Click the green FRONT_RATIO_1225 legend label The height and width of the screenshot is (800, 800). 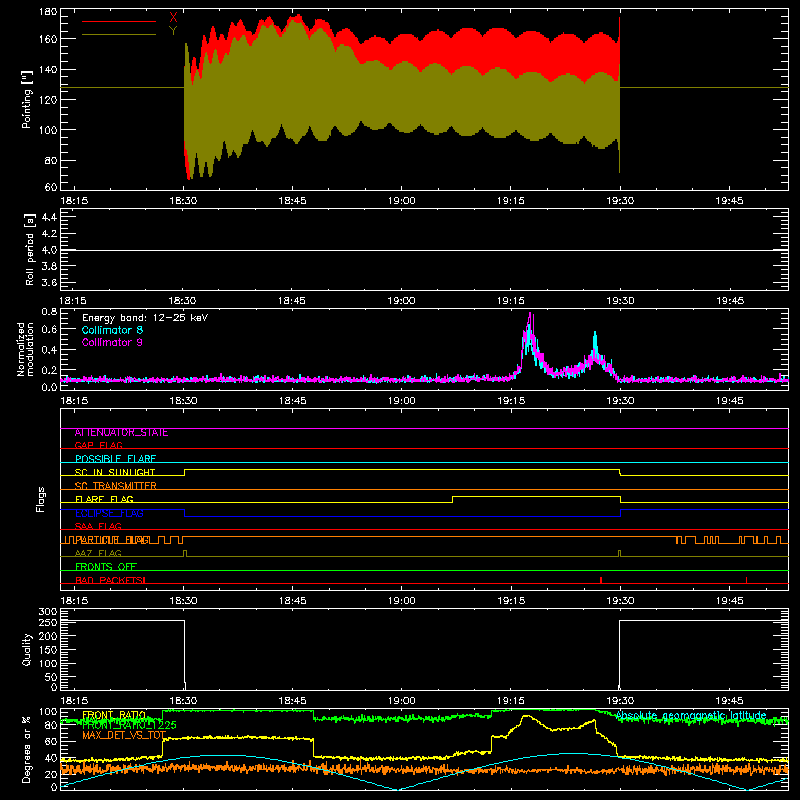tap(129, 724)
